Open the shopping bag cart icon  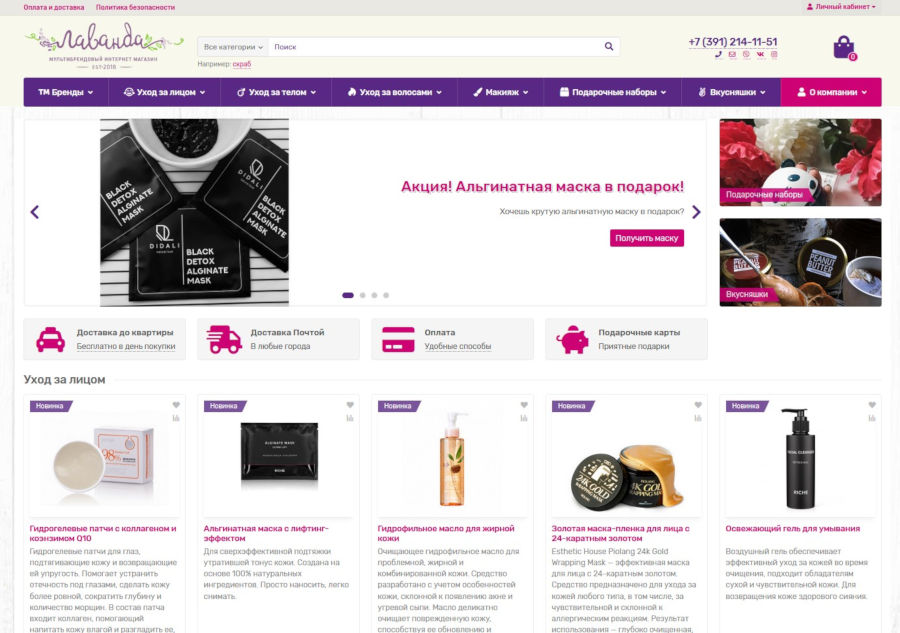click(x=844, y=47)
